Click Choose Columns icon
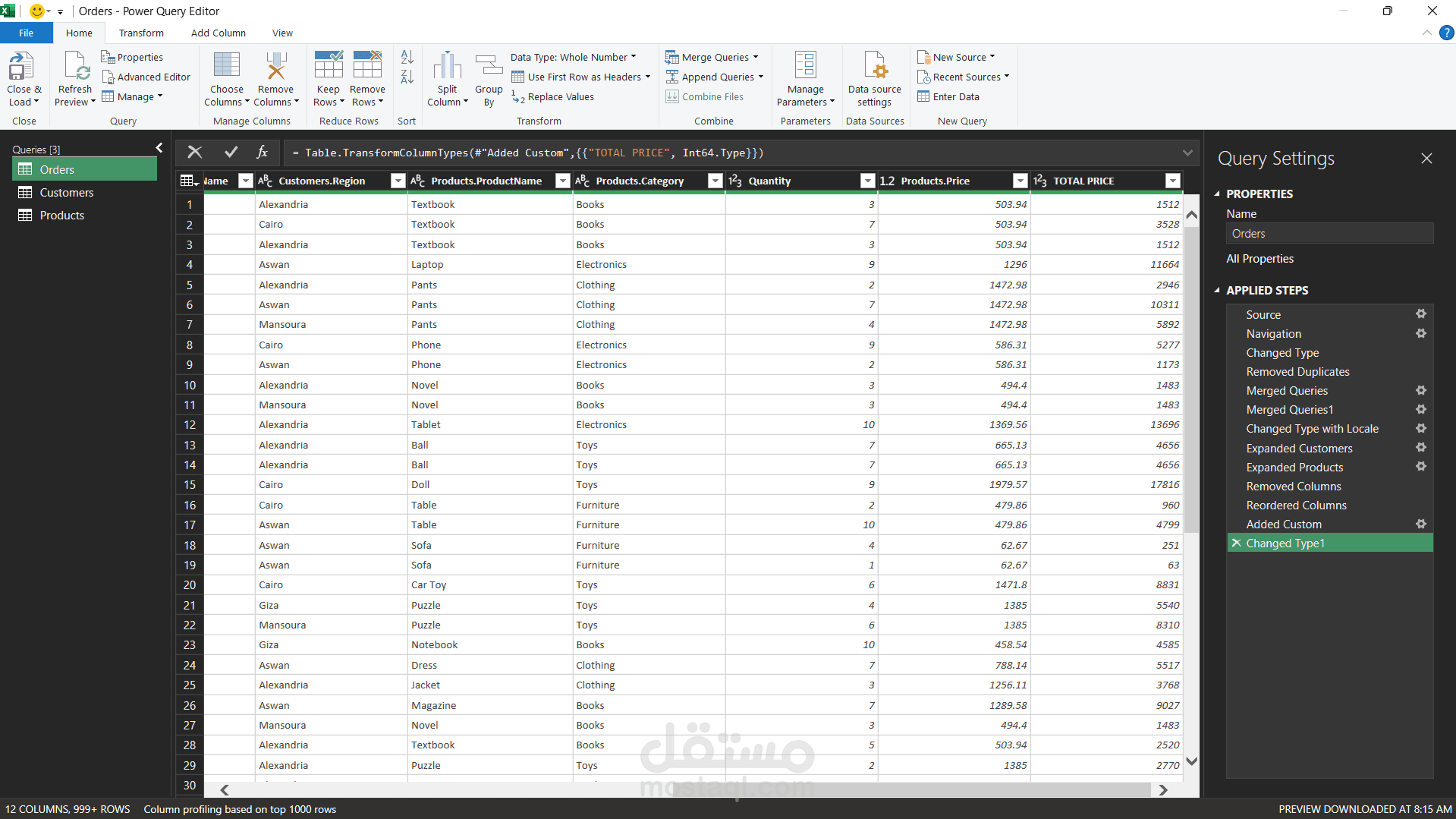1456x819 pixels. (227, 65)
